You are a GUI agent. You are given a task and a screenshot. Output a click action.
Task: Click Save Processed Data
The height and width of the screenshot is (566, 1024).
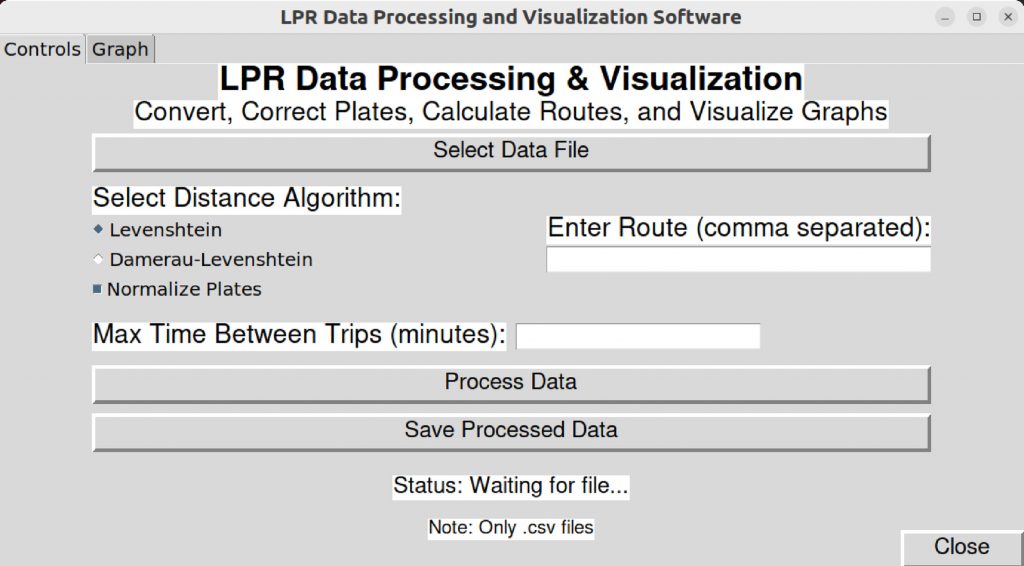pyautogui.click(x=511, y=432)
